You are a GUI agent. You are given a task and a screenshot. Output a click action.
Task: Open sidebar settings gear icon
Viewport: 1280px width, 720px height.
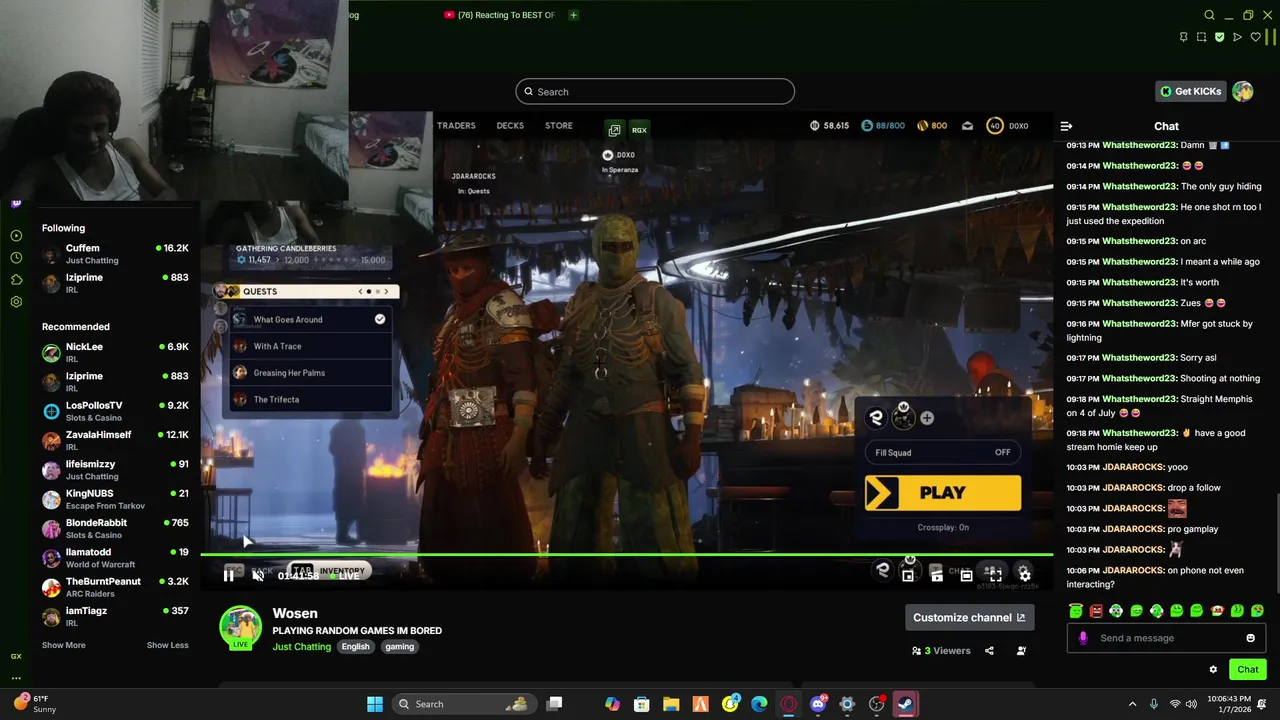(x=16, y=301)
